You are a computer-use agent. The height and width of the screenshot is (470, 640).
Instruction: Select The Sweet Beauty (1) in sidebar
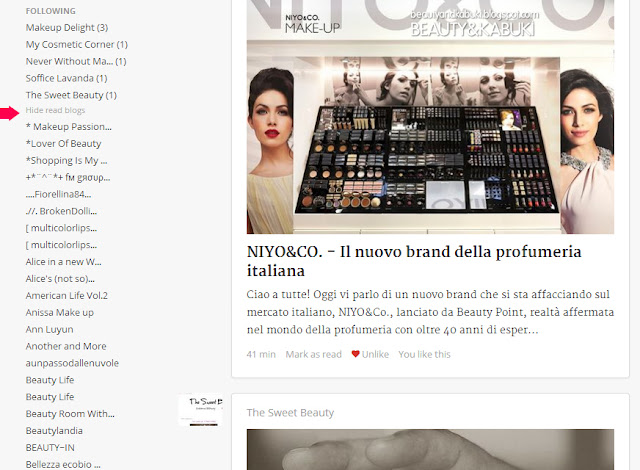[x=71, y=95]
